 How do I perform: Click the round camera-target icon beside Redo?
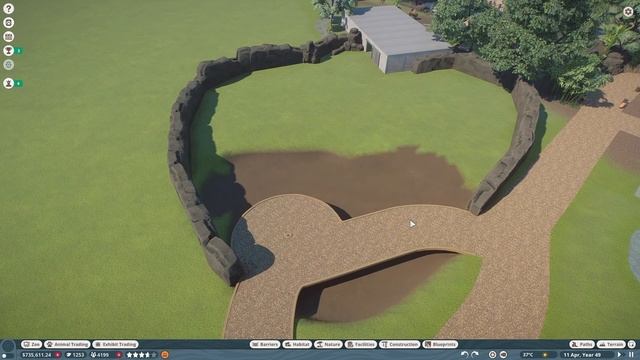(x=492, y=355)
